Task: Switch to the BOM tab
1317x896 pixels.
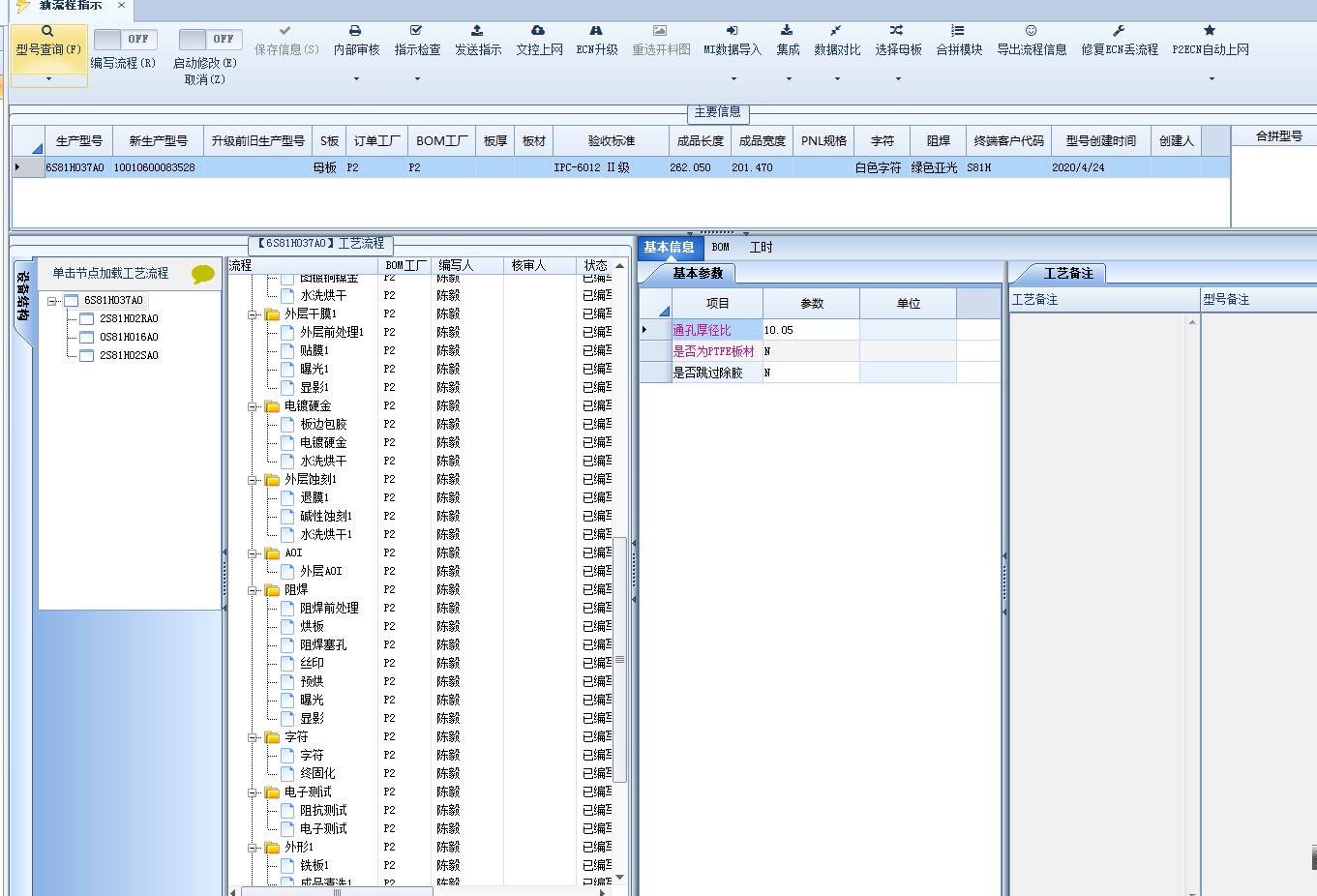Action: (x=721, y=248)
